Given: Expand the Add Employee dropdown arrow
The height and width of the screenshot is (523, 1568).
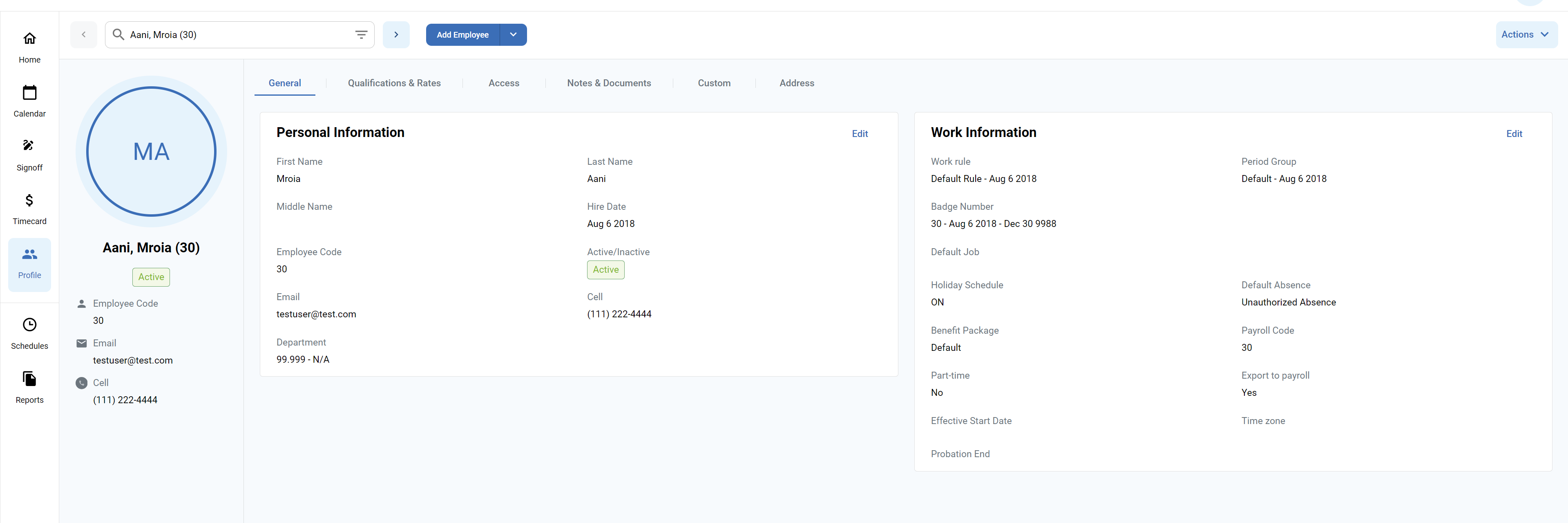Looking at the screenshot, I should click(x=513, y=34).
